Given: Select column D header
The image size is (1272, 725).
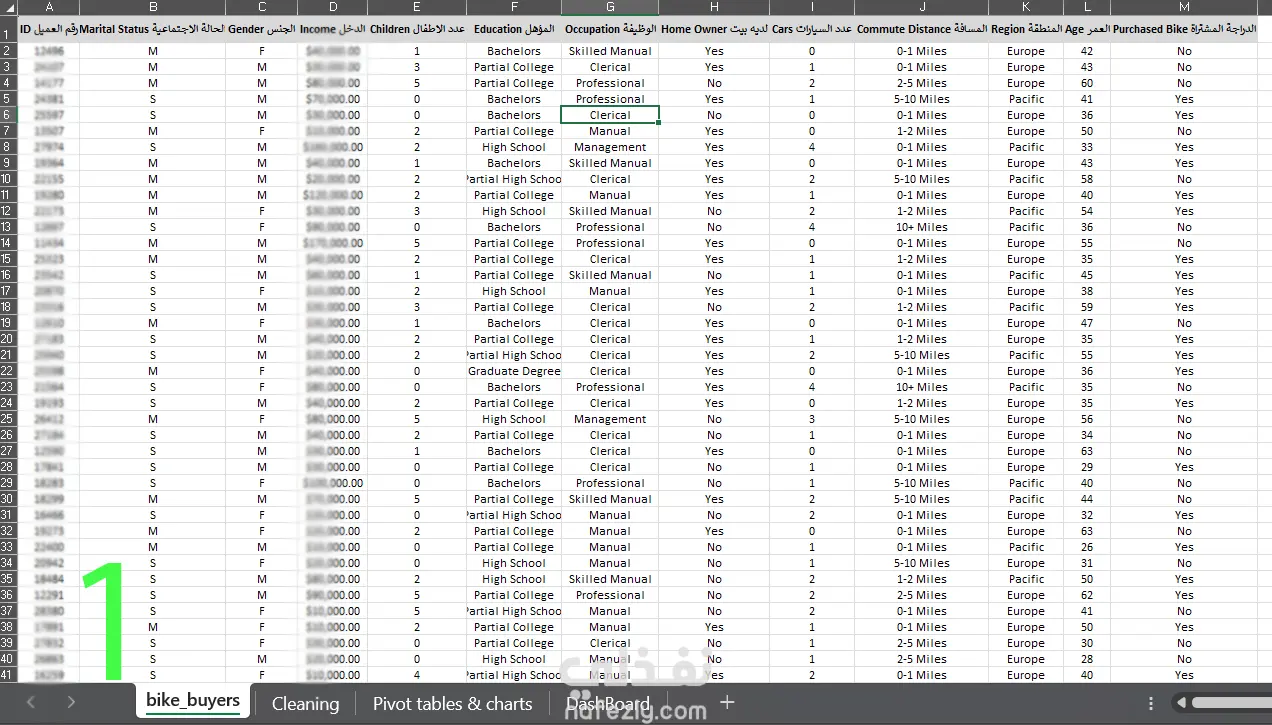Looking at the screenshot, I should click(x=333, y=7).
